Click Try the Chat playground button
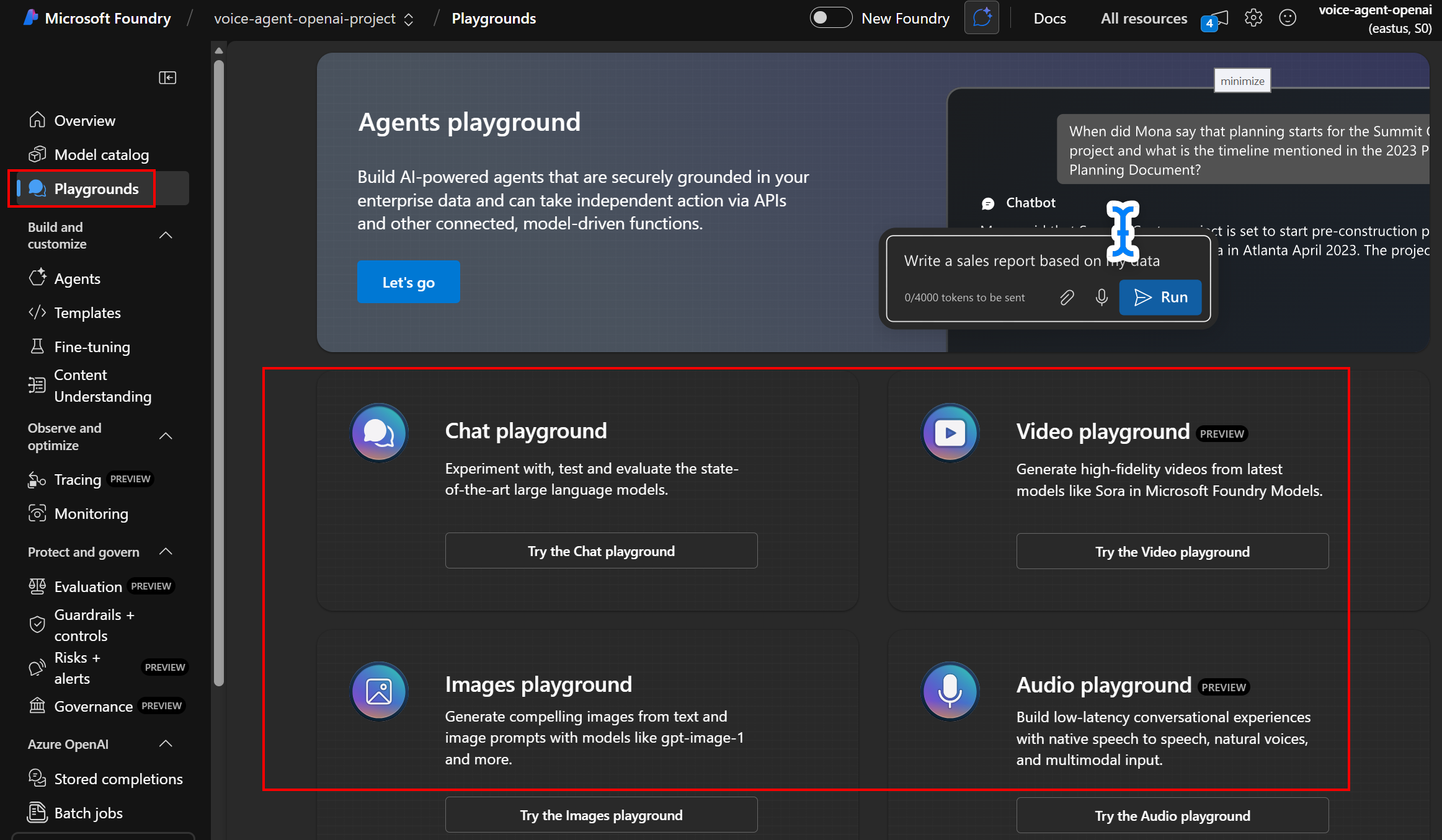The width and height of the screenshot is (1442, 840). (601, 551)
